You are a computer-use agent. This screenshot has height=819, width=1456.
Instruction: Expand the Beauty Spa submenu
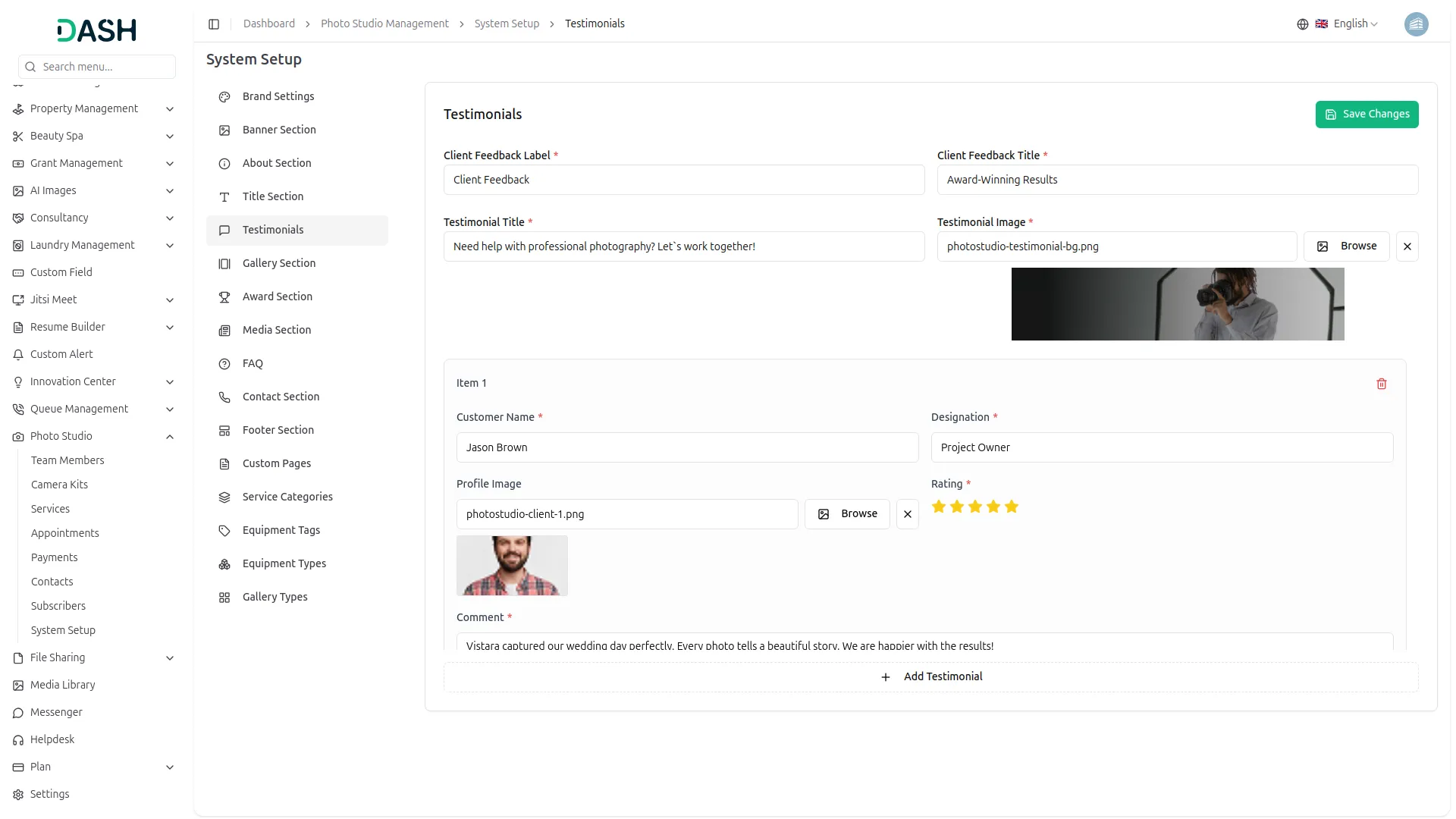point(170,136)
